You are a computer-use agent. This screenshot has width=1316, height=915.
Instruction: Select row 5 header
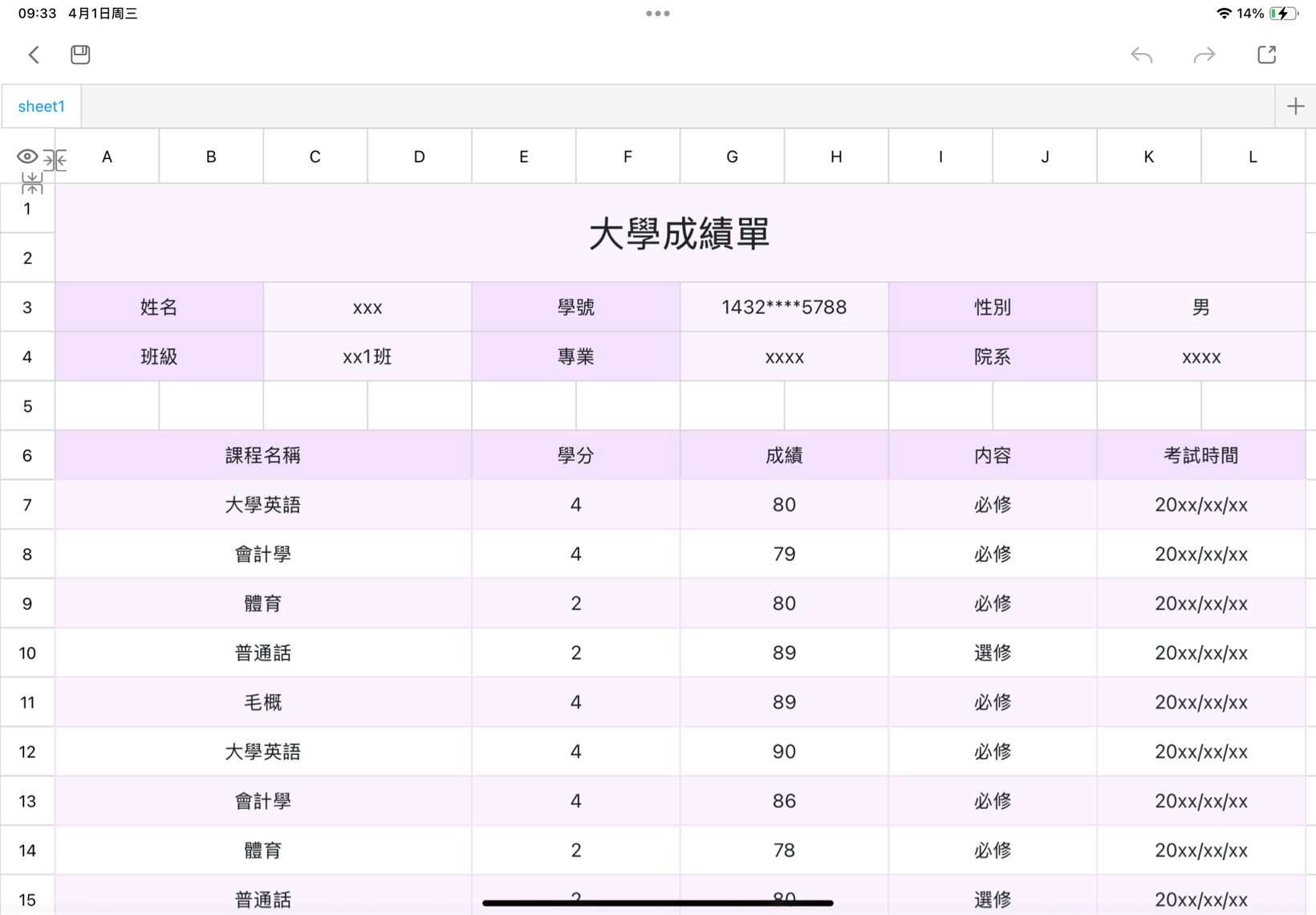(27, 405)
